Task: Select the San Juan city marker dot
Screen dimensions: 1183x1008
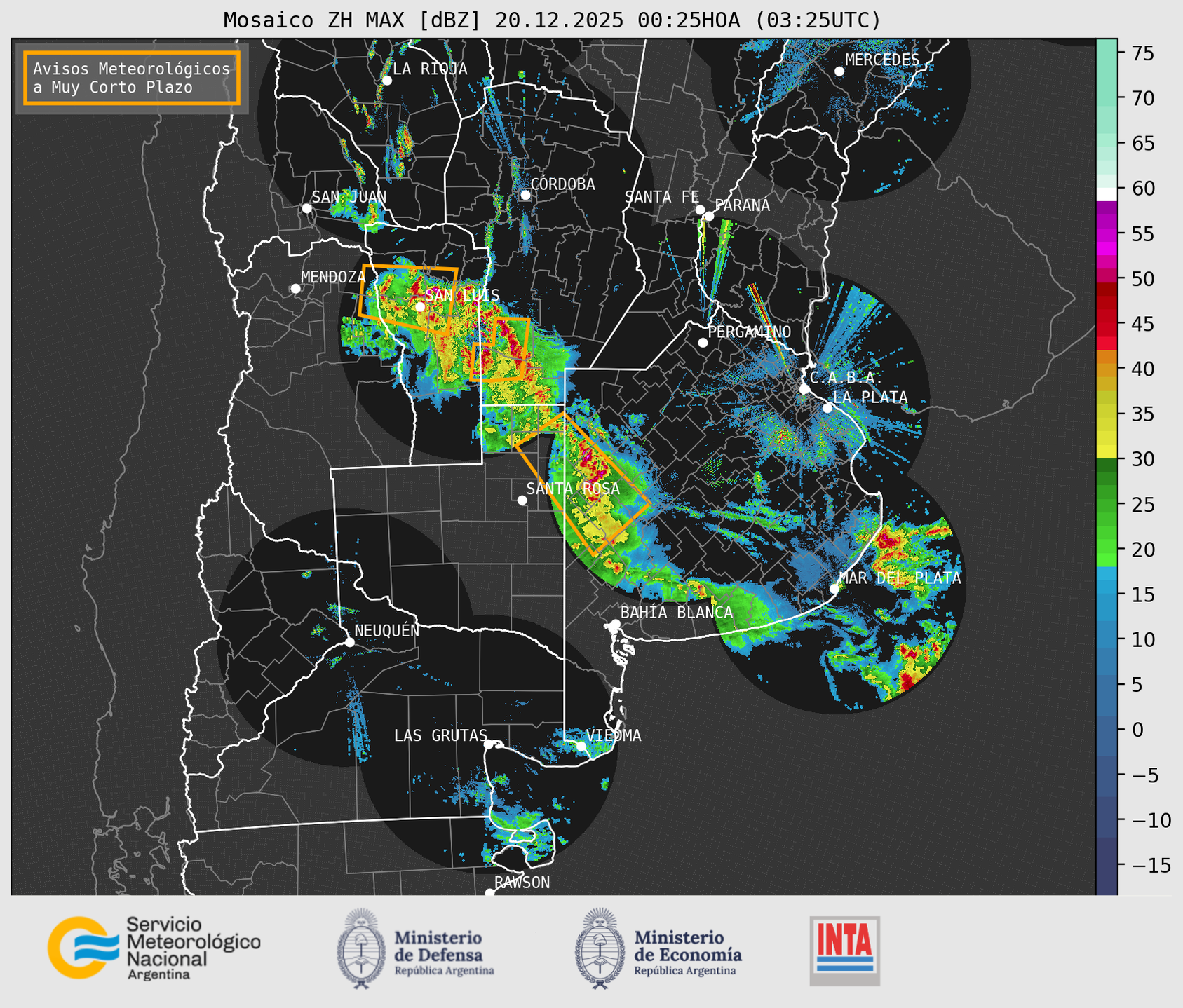Action: point(306,208)
